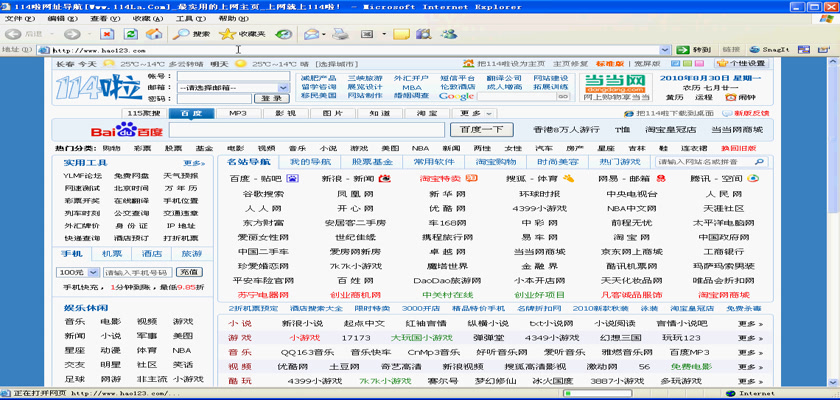This screenshot has width=840, height=400.
Task: Click the Google search go button
Action: [562, 96]
